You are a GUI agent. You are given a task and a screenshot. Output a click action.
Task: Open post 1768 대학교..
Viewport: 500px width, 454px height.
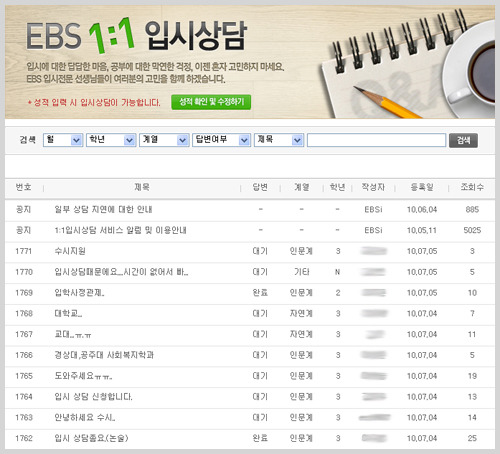click(x=68, y=313)
